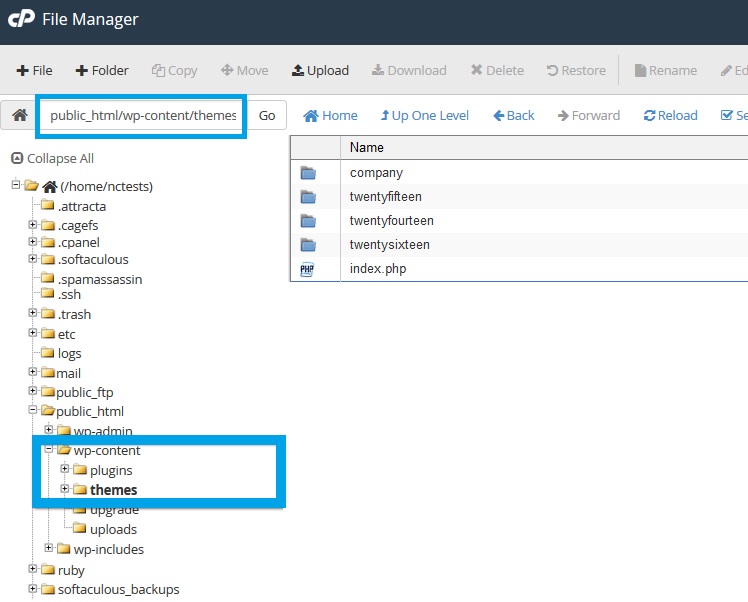
Task: Create a new folder with +Folder
Action: point(102,71)
